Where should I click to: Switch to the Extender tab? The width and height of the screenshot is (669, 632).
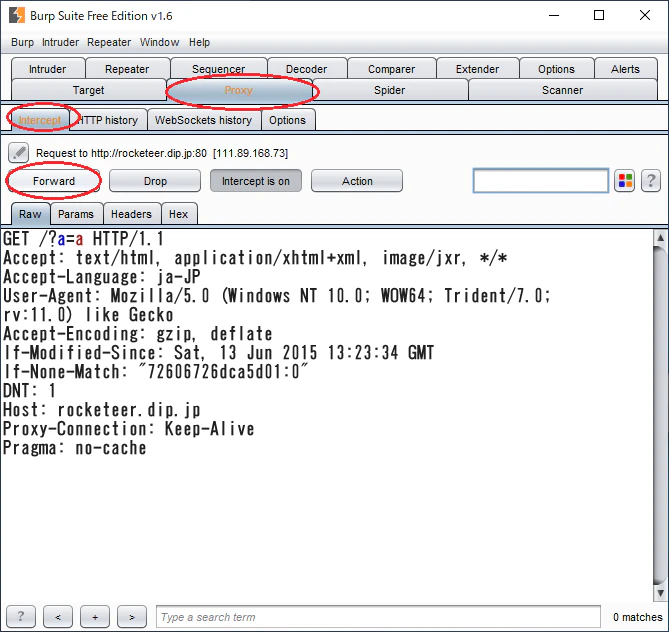(x=477, y=69)
